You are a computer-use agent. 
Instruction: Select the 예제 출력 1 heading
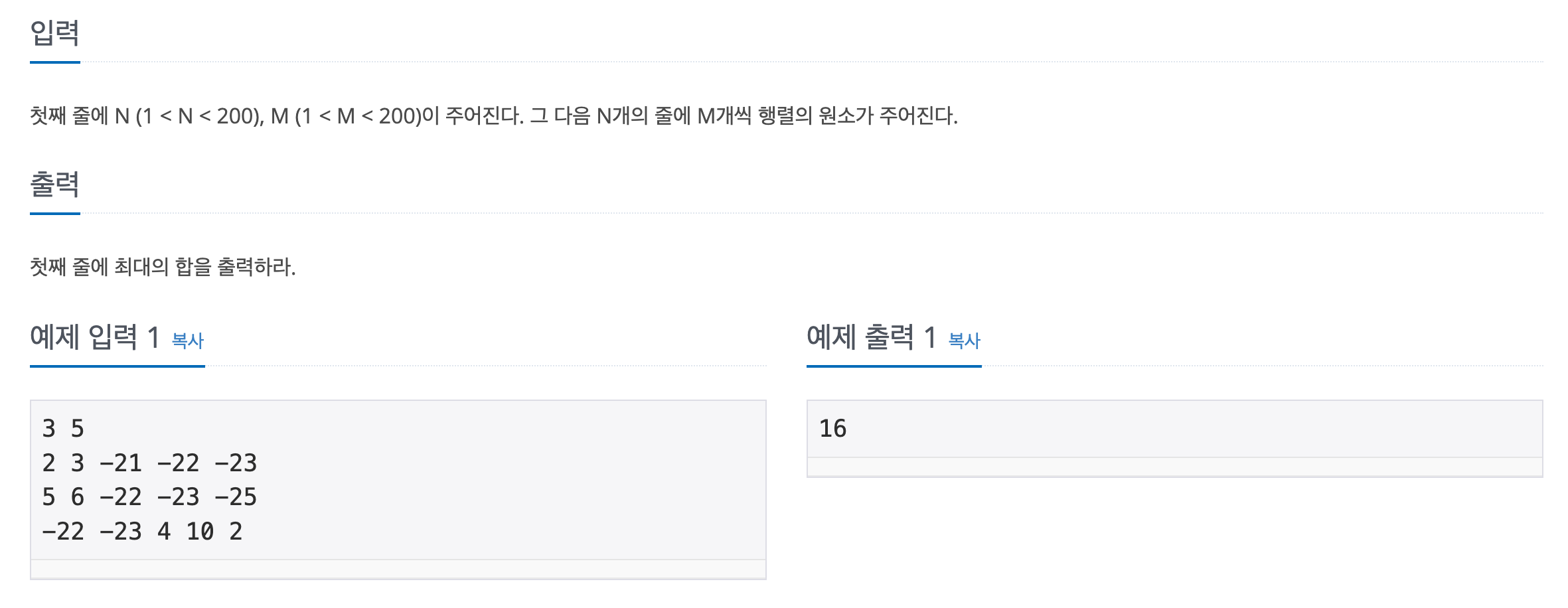click(872, 337)
